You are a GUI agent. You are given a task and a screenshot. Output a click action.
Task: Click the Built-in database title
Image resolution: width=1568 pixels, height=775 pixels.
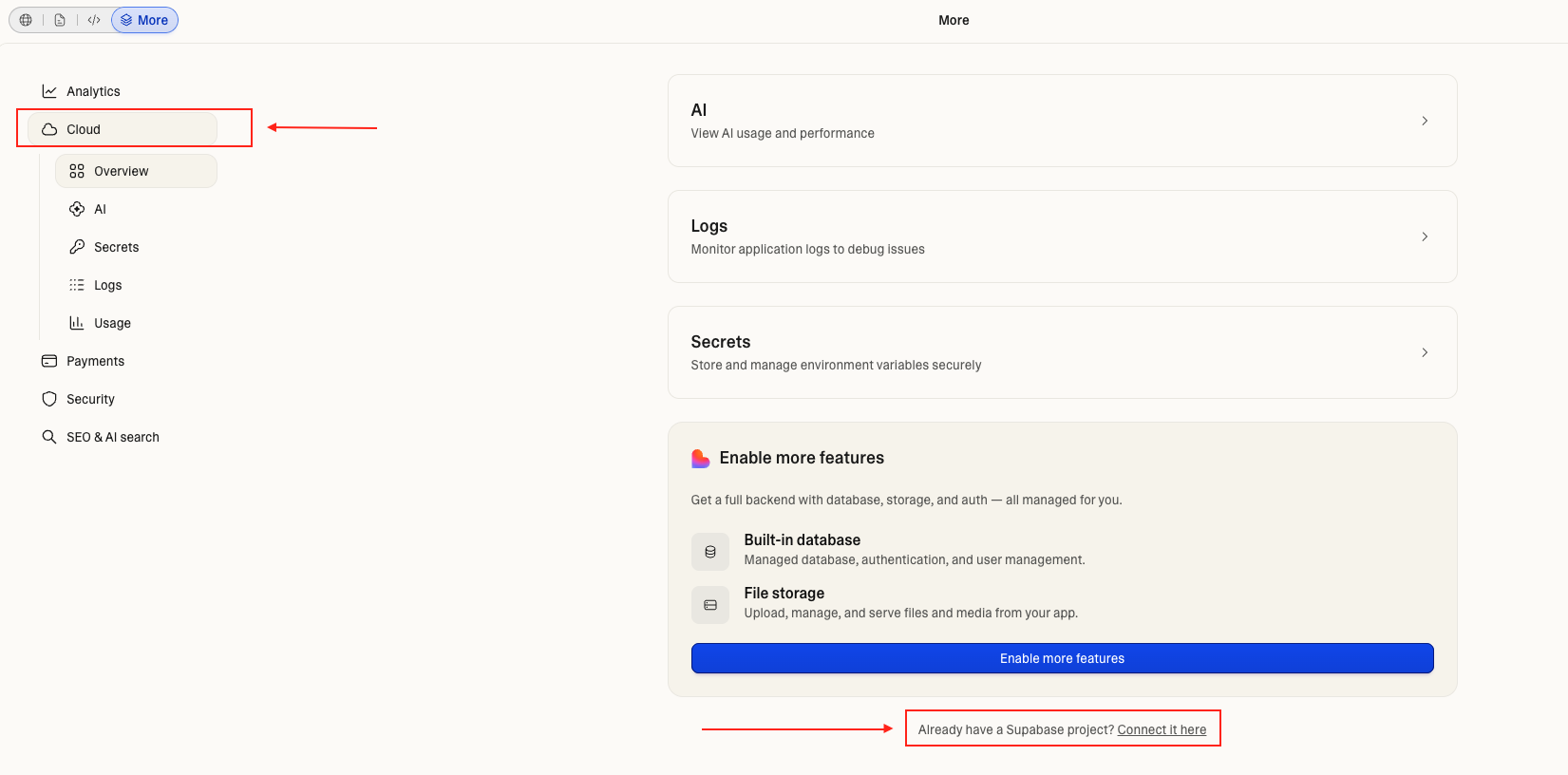coord(802,539)
